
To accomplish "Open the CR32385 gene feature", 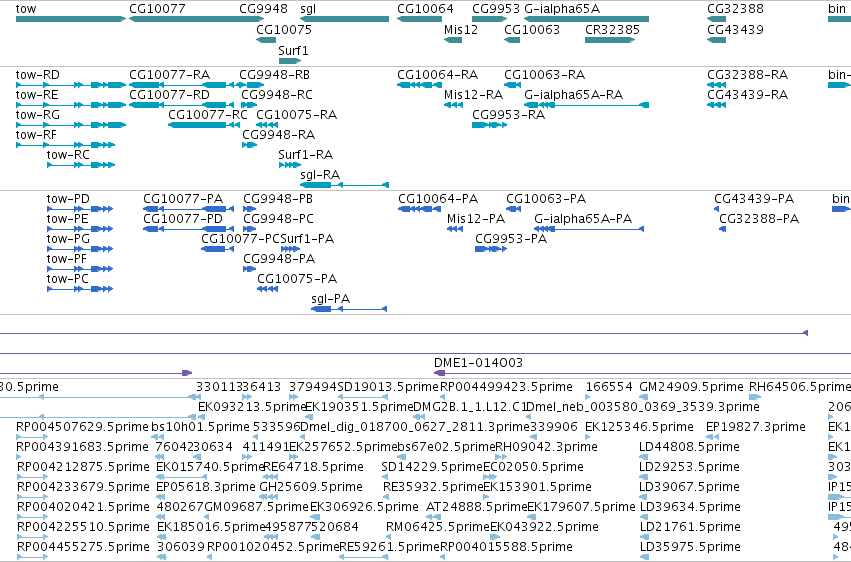I will coord(610,40).
